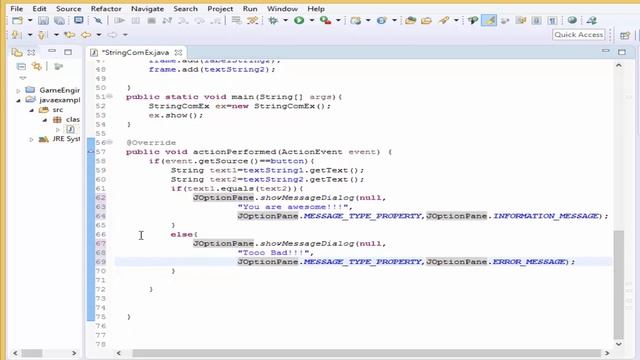Click the Step Return icon
Screen dimensions: 640x360
pyautogui.click(x=216, y=20)
